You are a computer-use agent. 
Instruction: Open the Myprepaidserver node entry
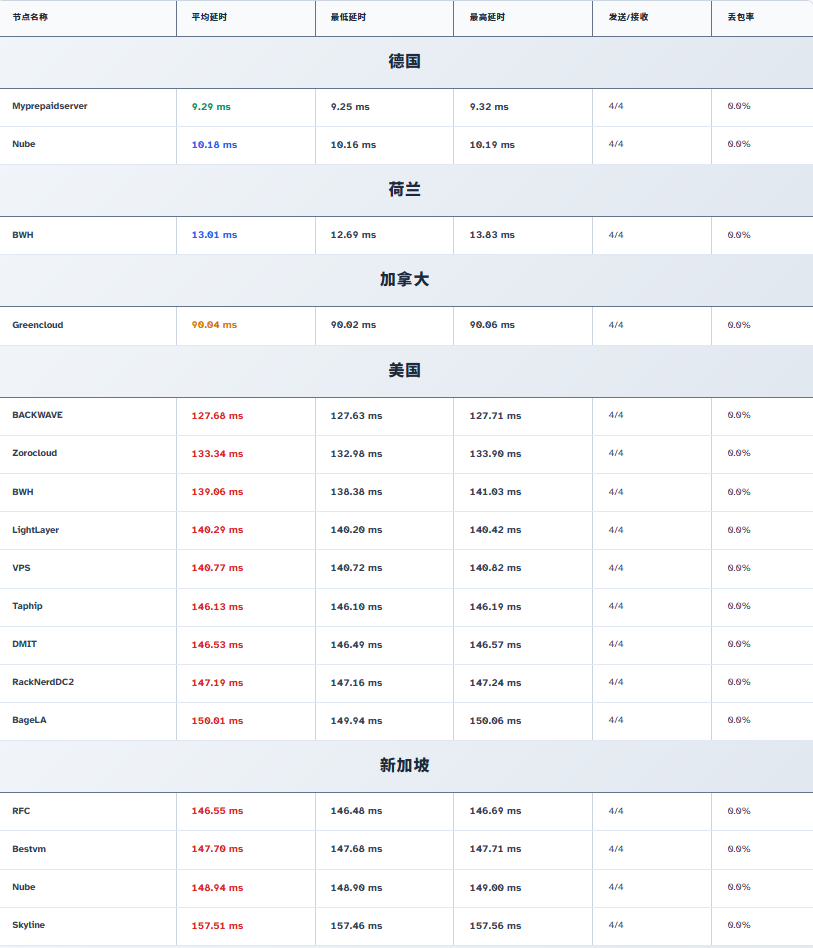(x=49, y=106)
